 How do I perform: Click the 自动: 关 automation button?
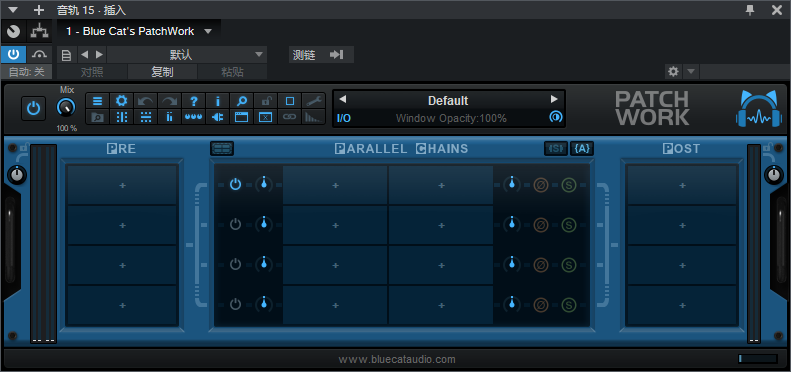26,72
